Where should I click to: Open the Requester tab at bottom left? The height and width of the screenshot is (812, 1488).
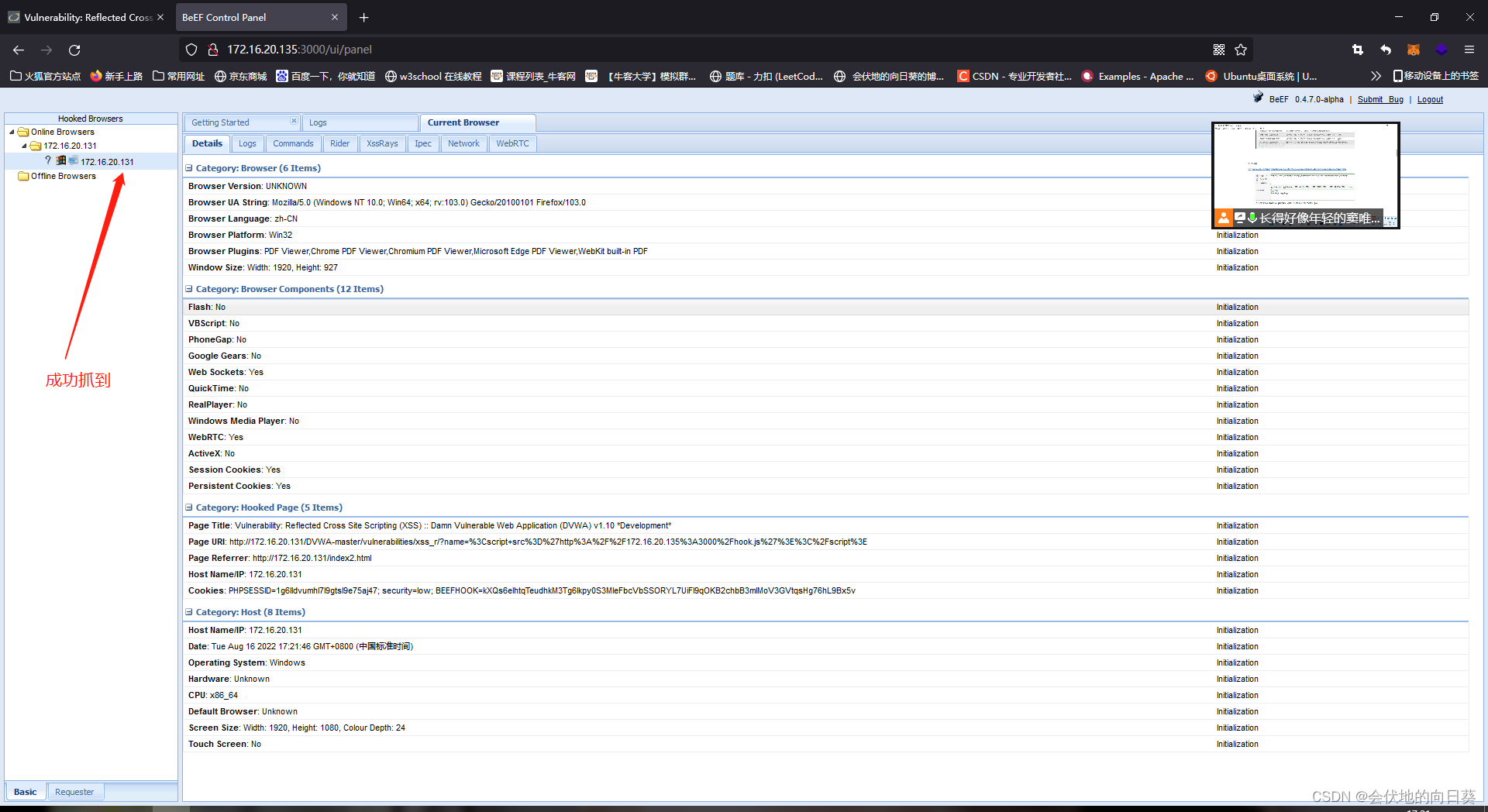tap(74, 791)
